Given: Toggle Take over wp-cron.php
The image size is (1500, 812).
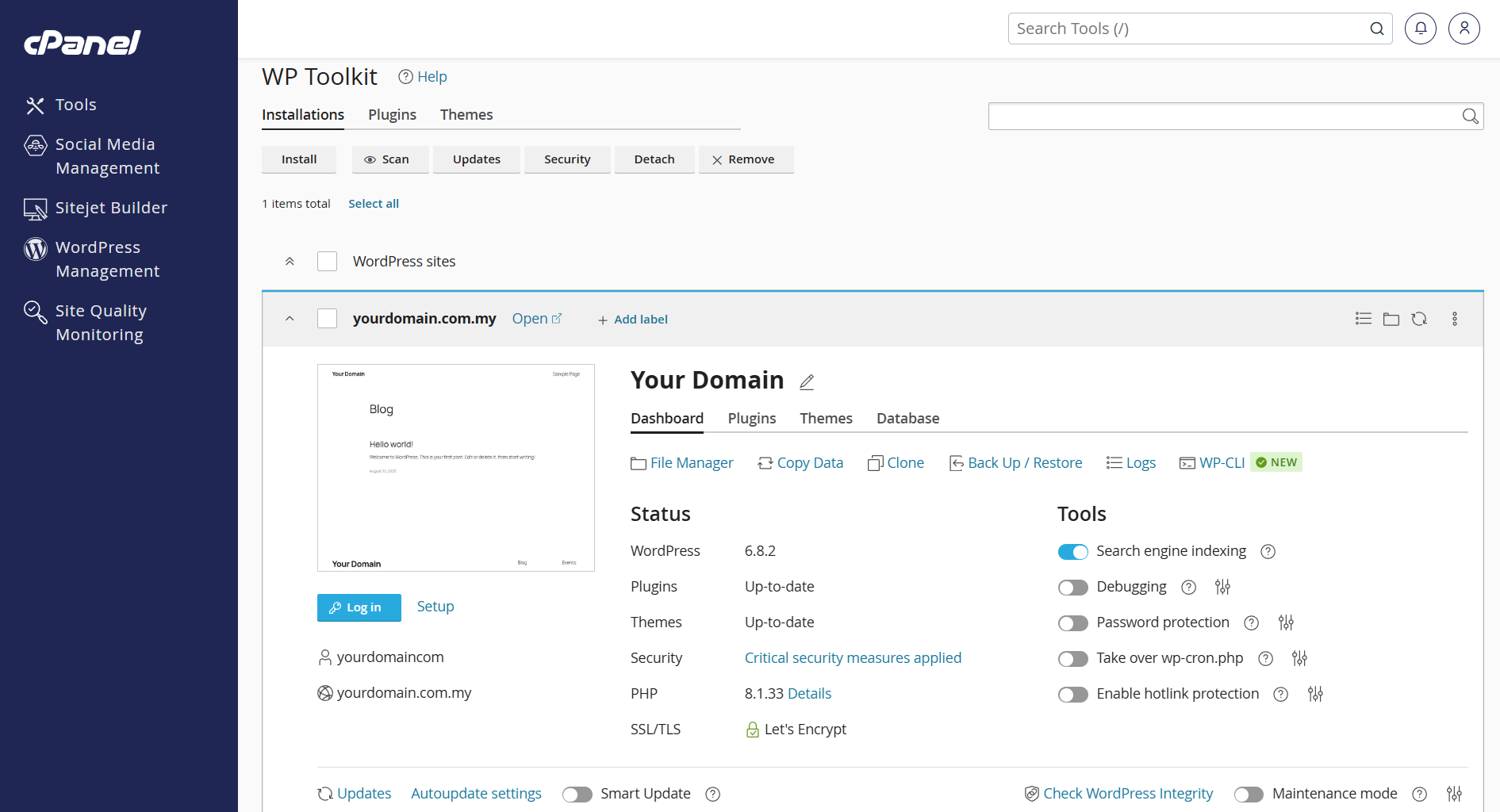Looking at the screenshot, I should click(1073, 659).
